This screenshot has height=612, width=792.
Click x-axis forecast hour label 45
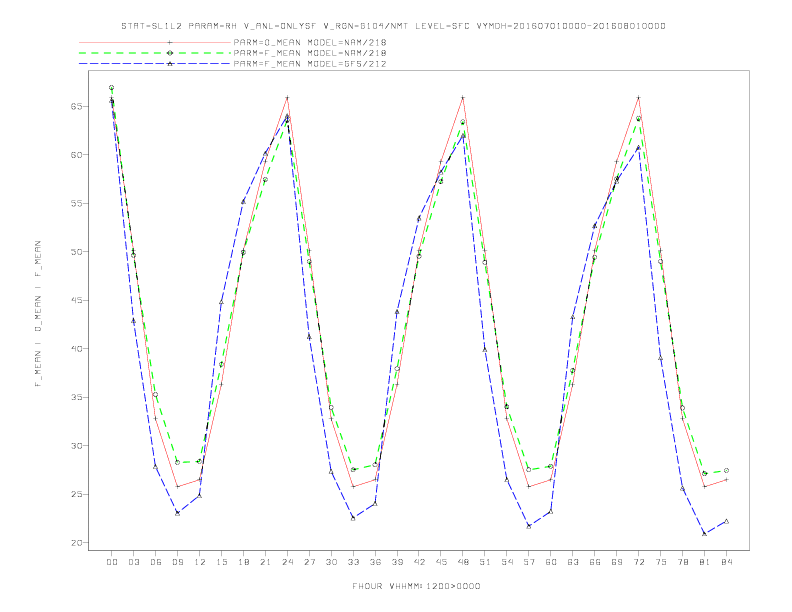pyautogui.click(x=441, y=562)
